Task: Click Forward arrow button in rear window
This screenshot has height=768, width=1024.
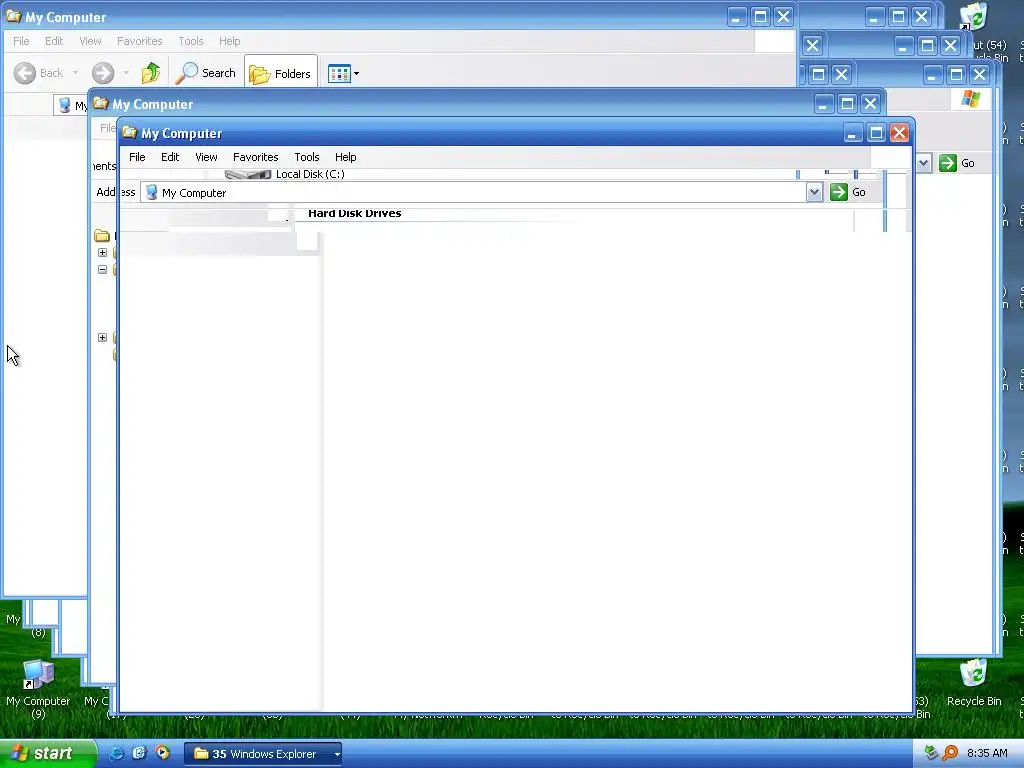Action: [103, 73]
